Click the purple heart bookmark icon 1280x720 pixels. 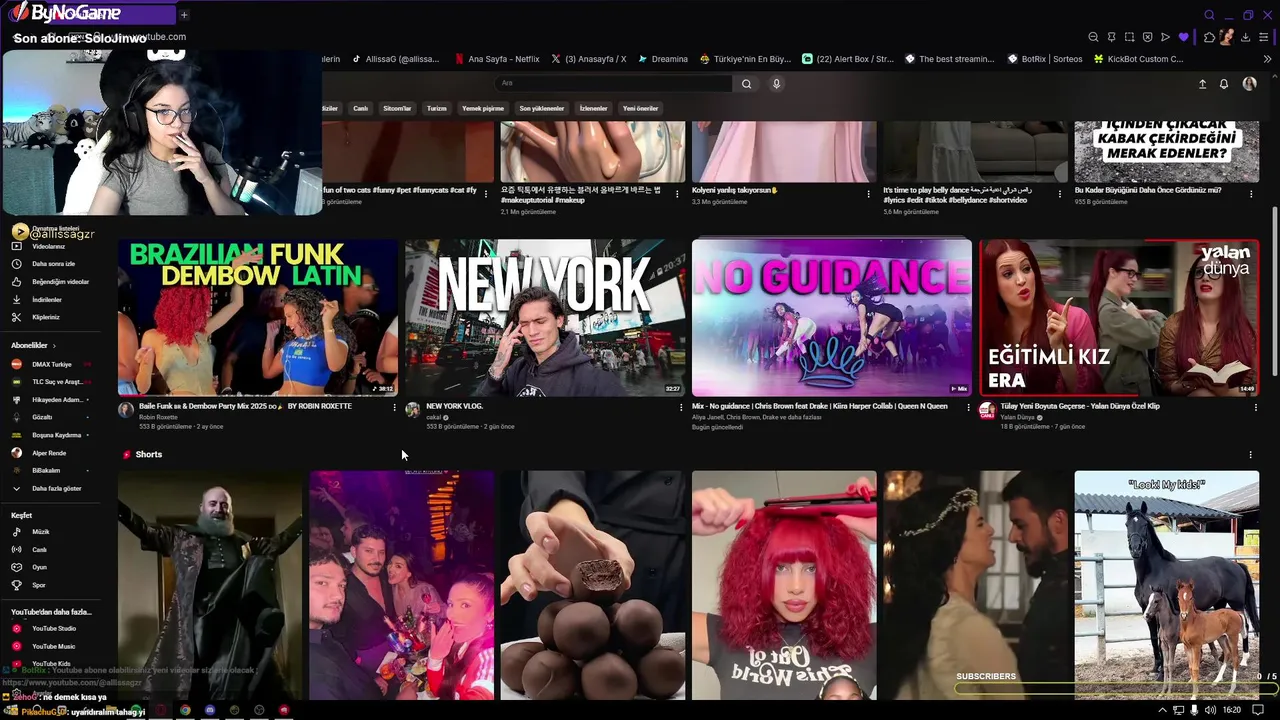[x=1184, y=37]
